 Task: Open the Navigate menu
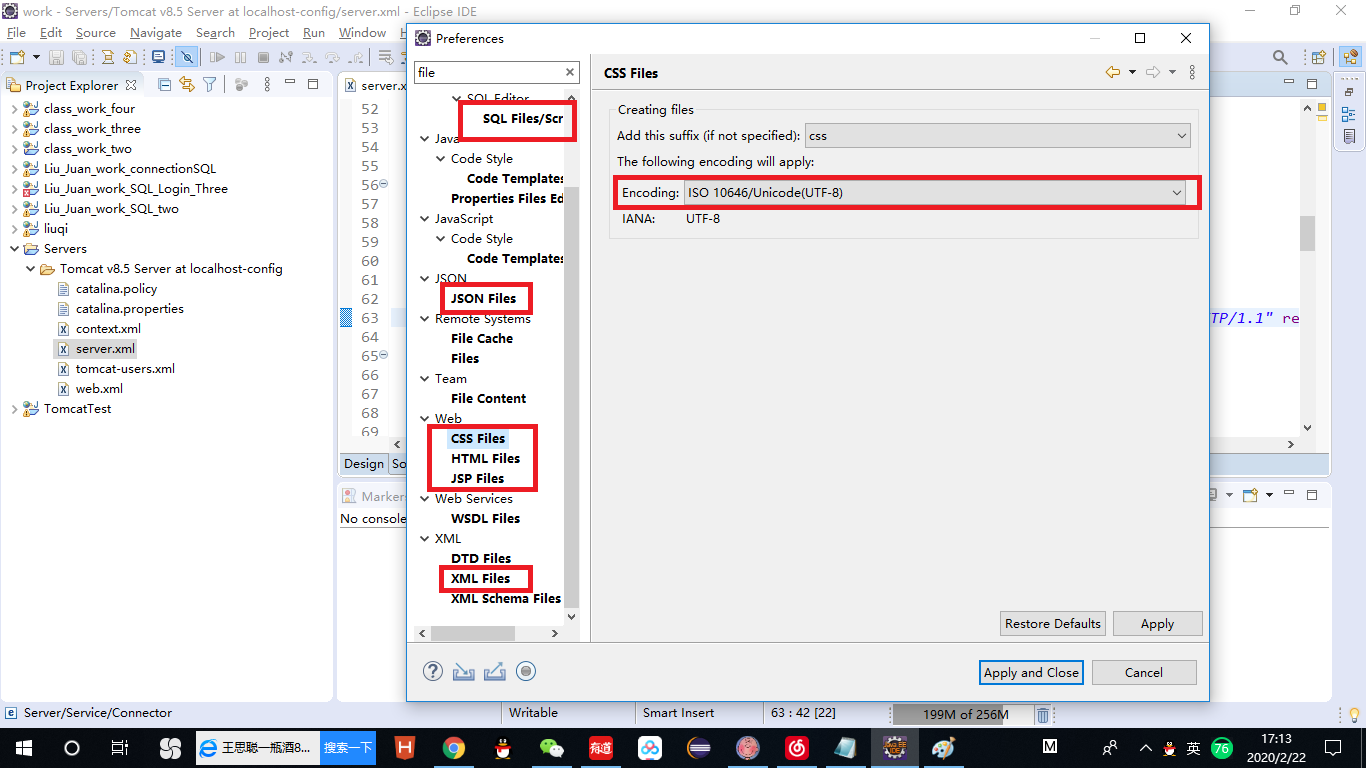156,33
